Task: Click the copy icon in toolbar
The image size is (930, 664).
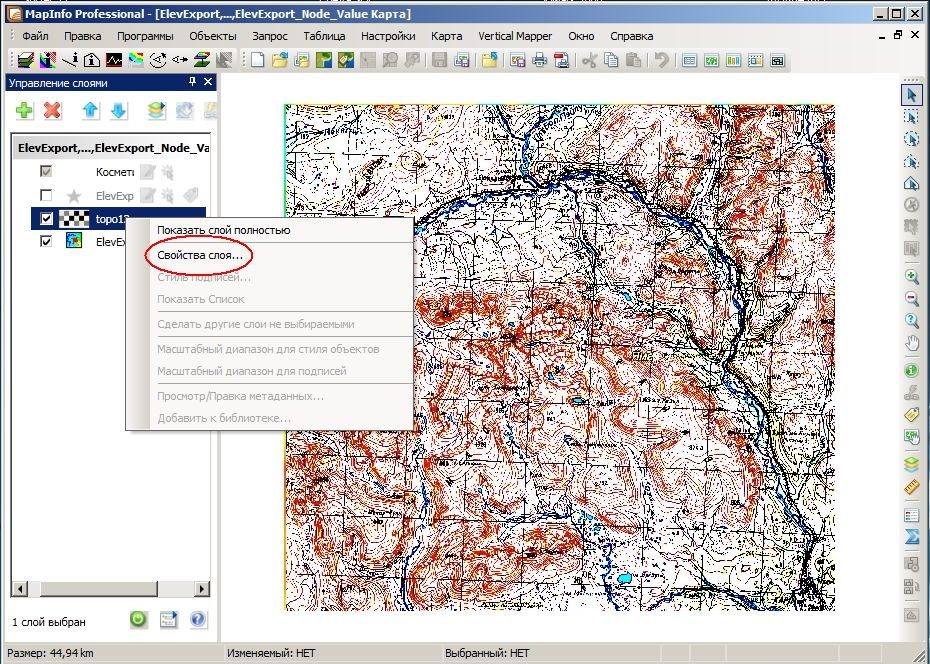Action: 611,60
